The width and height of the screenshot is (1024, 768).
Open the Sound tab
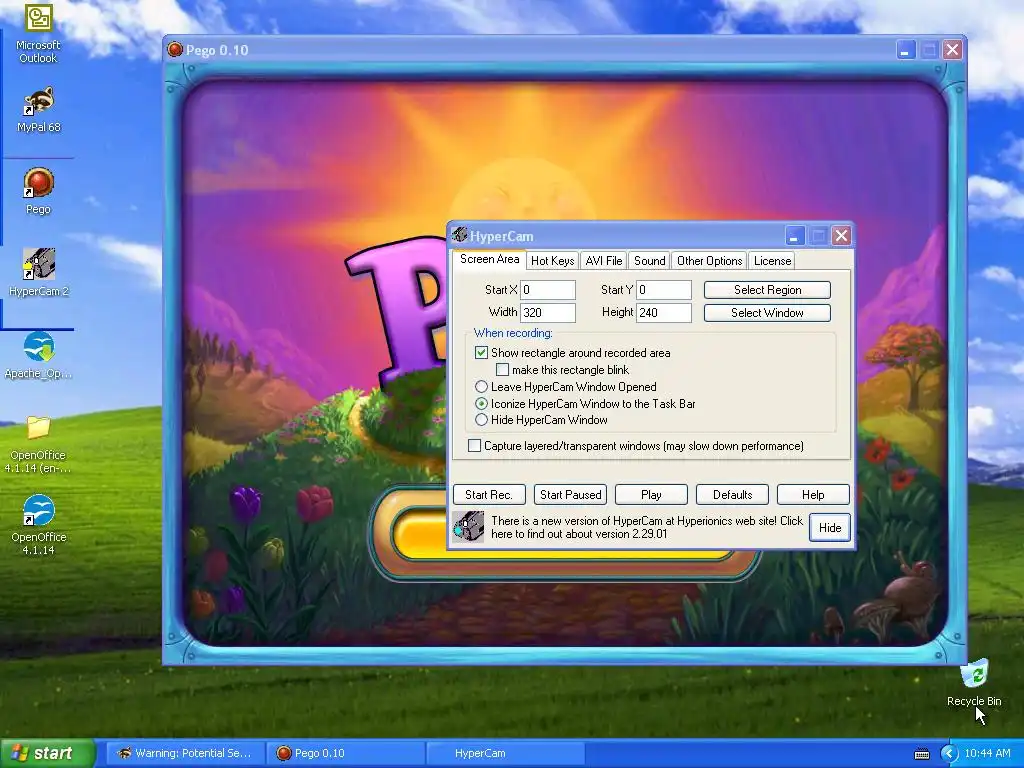[x=649, y=261]
